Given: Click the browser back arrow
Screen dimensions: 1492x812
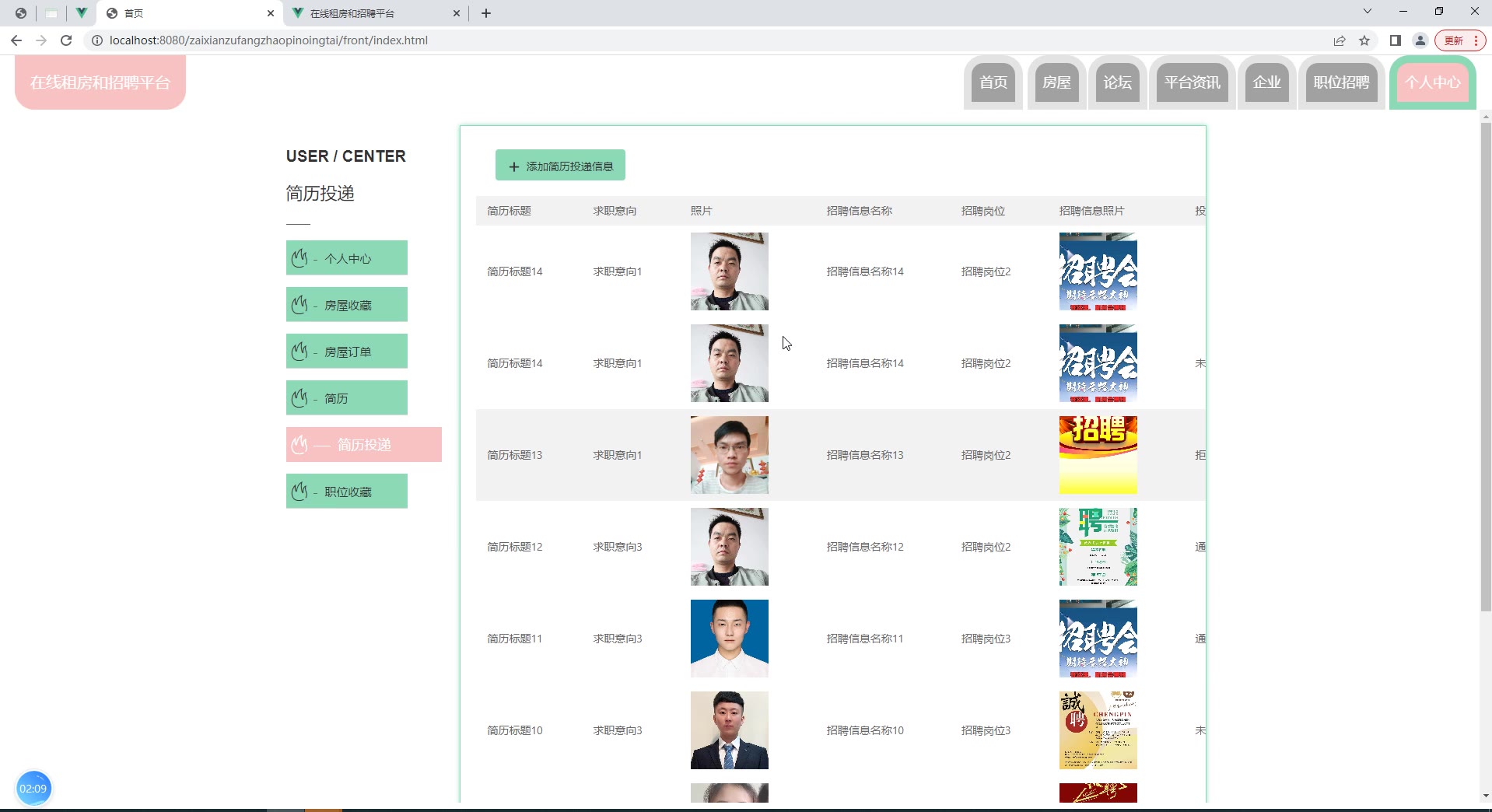Looking at the screenshot, I should [x=16, y=40].
